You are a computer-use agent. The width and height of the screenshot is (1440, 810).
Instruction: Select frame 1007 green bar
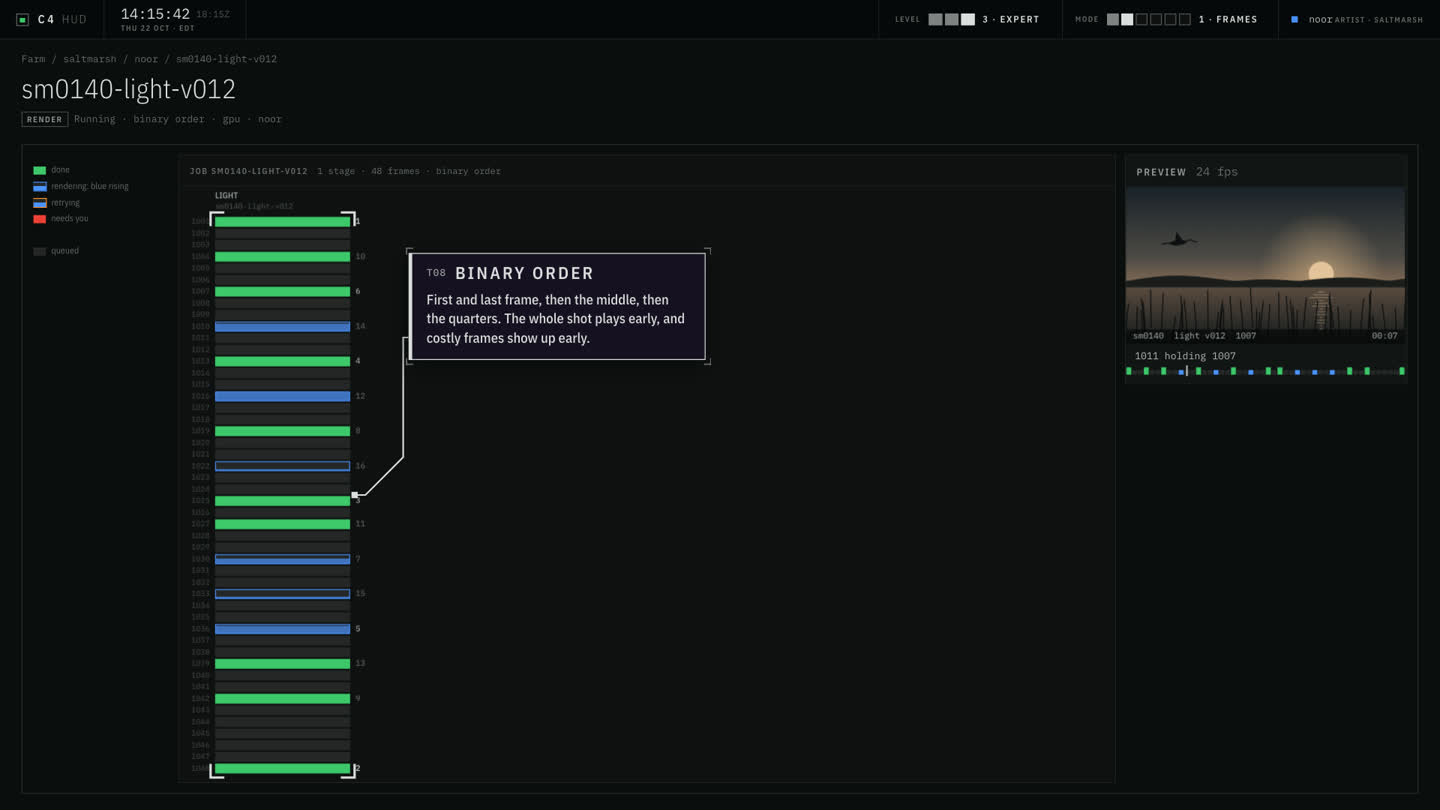283,292
